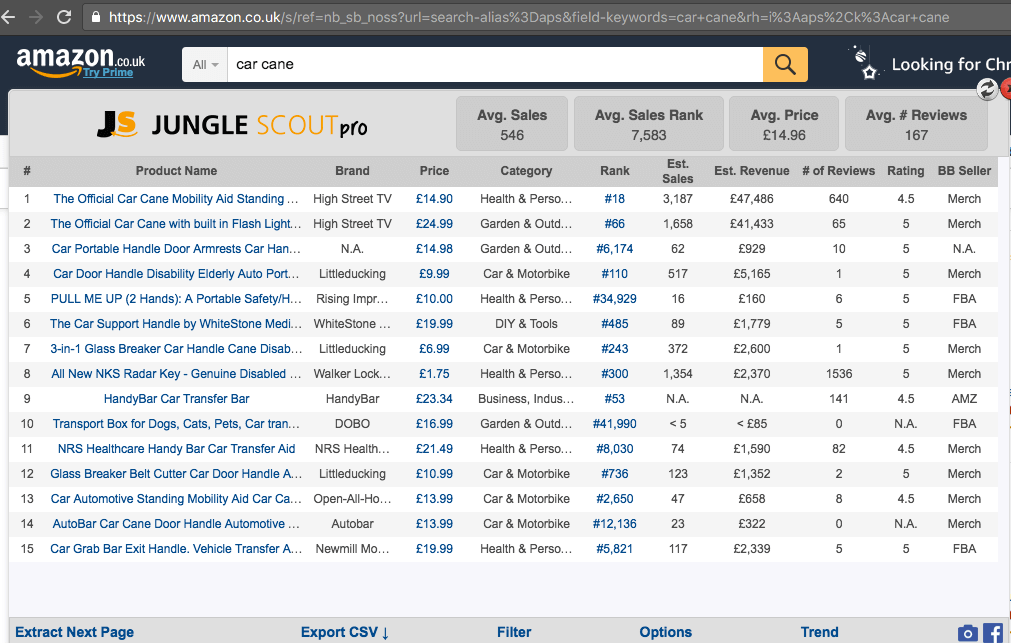Click the Avg. Price £14.96 box
1011x643 pixels.
pyautogui.click(x=784, y=124)
